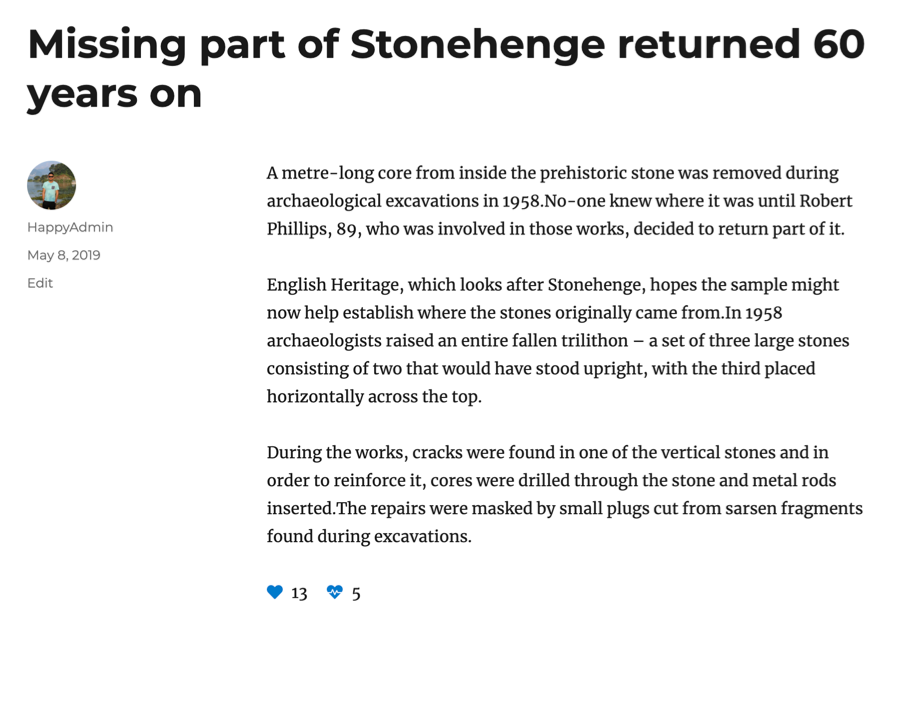Screen dimensions: 917x715
Task: Open the HappyAdmin author profile link
Action: [70, 227]
